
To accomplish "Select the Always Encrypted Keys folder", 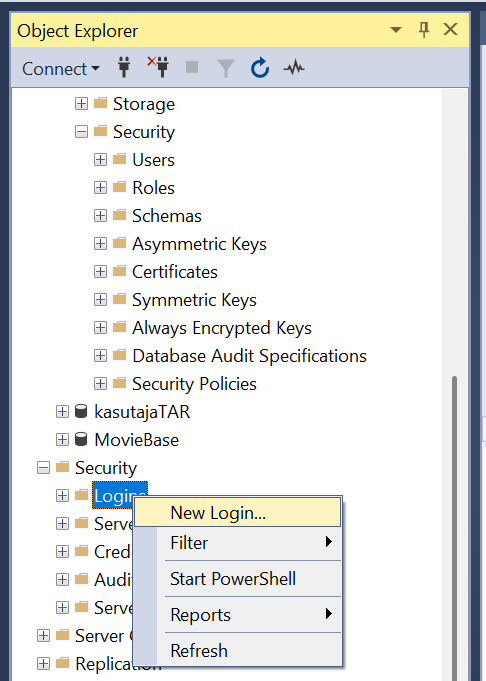I will coord(222,328).
